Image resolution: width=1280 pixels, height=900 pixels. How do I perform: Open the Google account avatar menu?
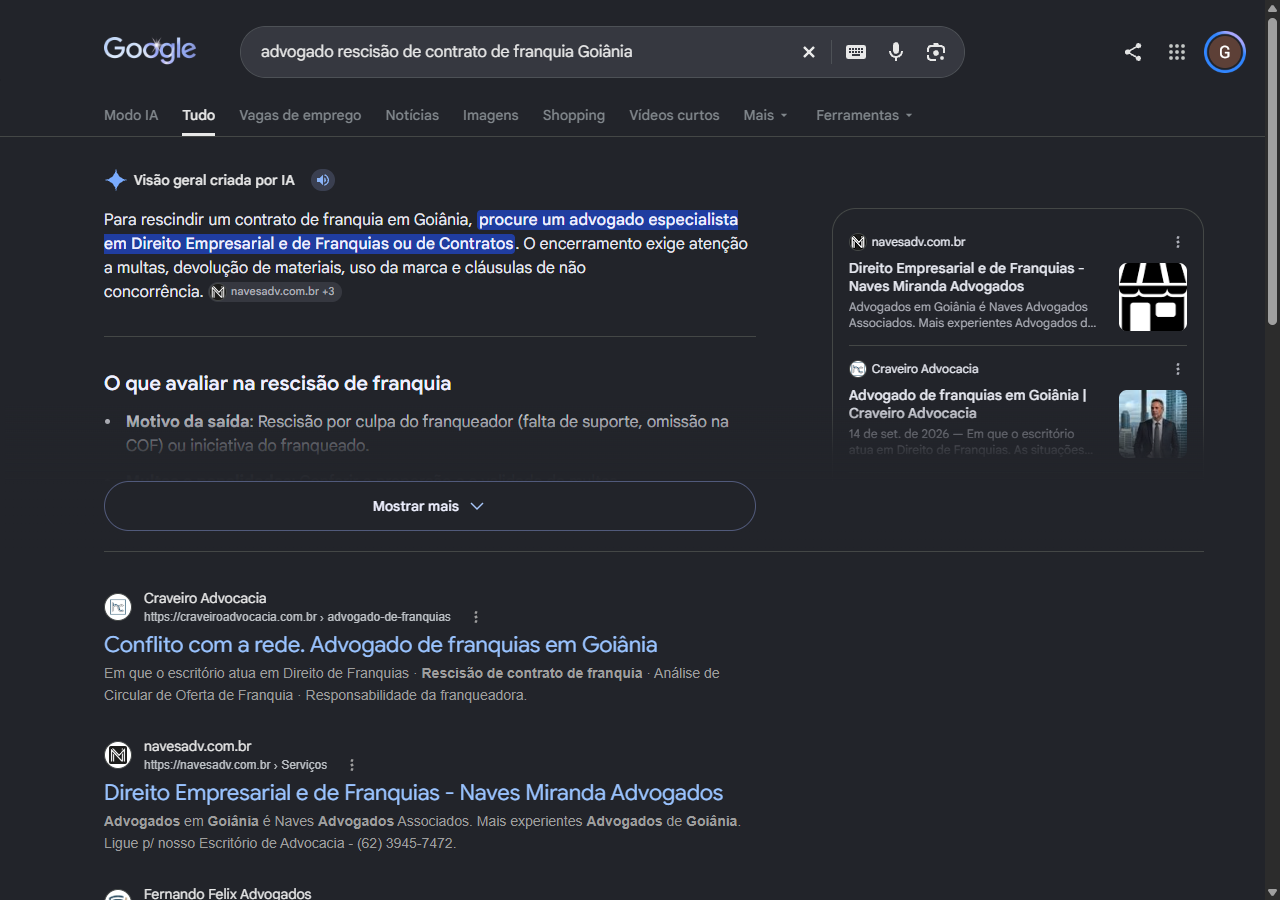pos(1225,52)
